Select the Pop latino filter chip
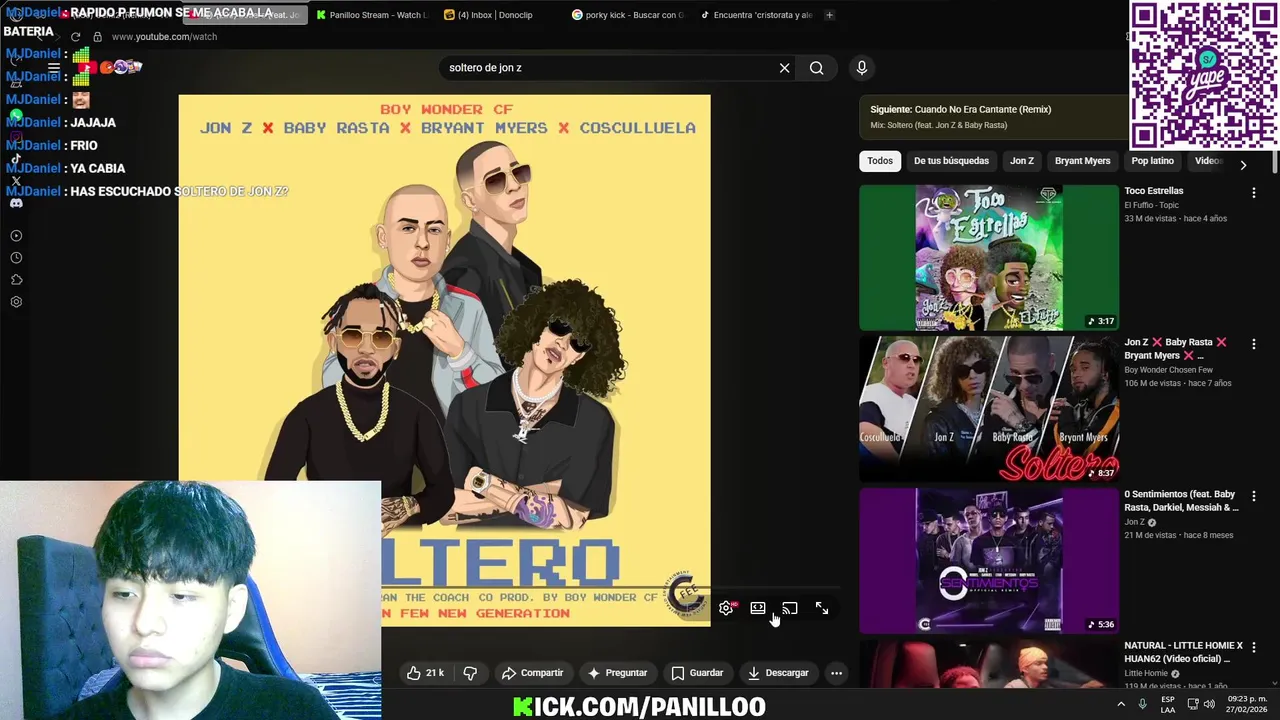 (x=1153, y=161)
